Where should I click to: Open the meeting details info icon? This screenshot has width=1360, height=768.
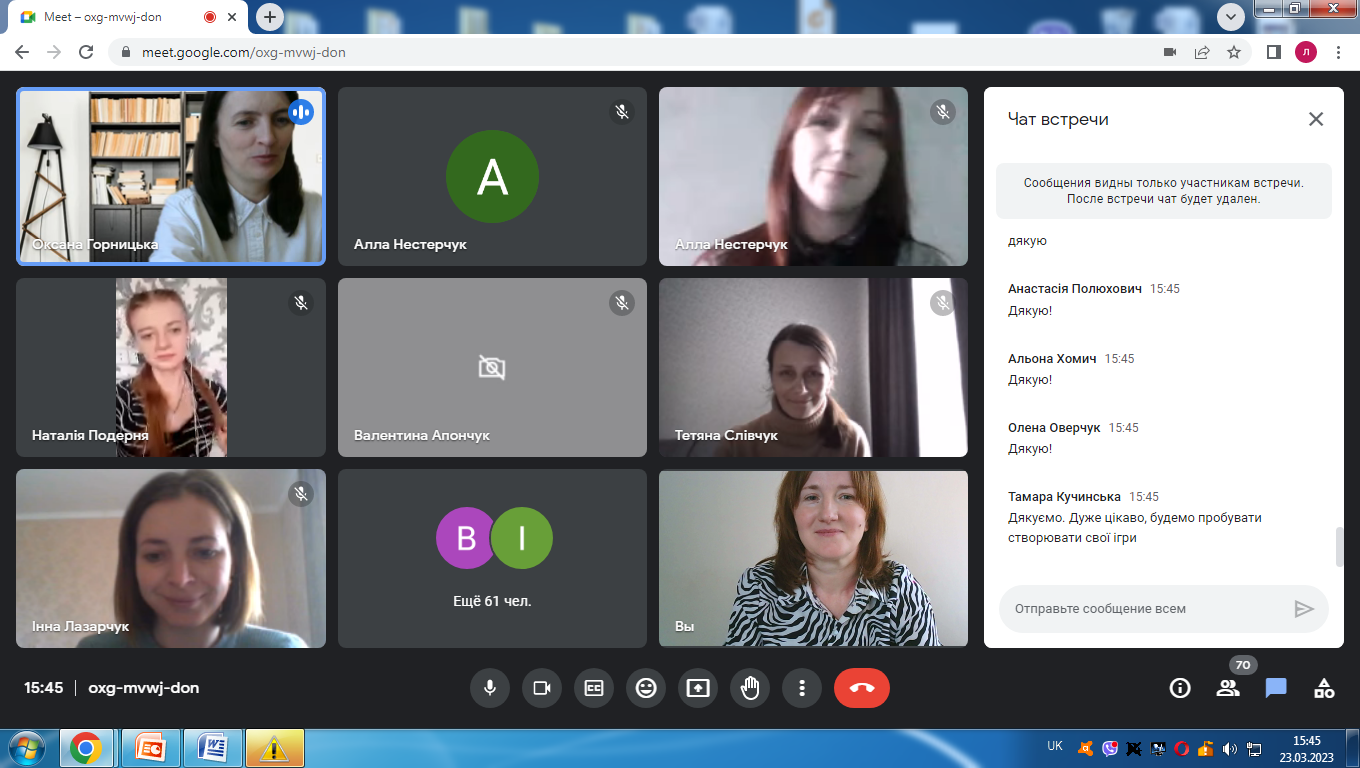1180,688
